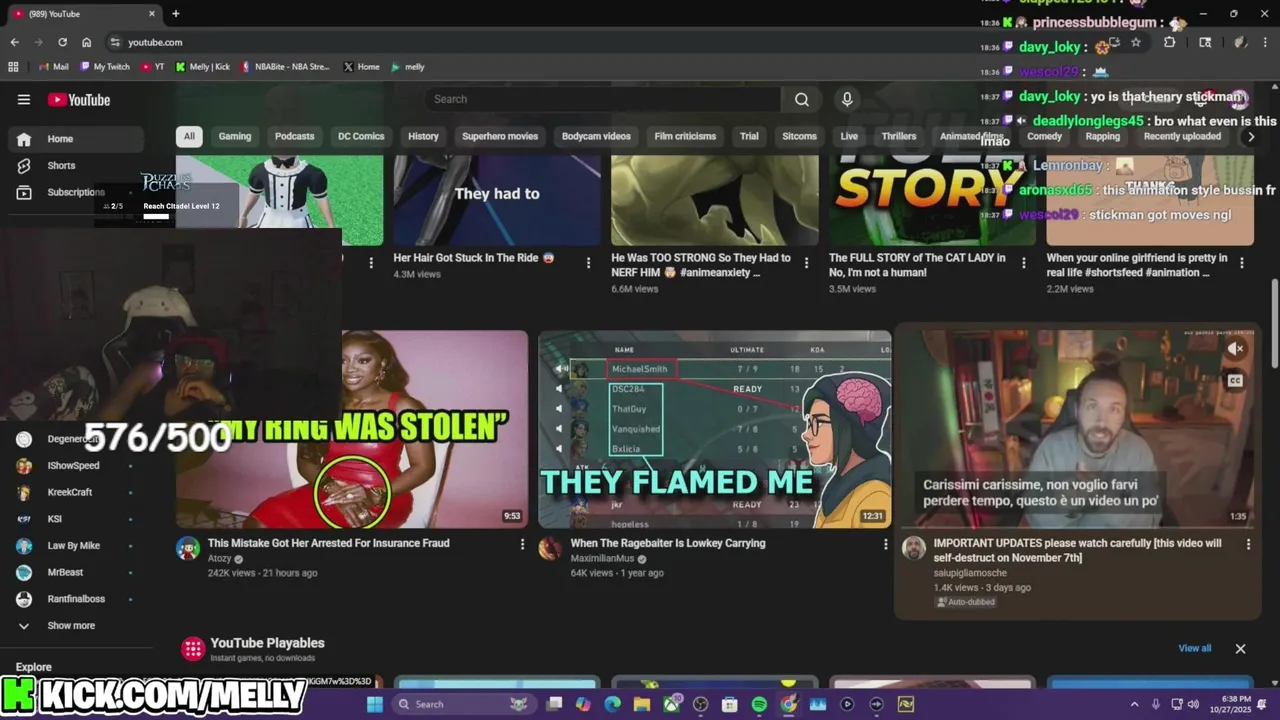Screen dimensions: 1280x720
Task: Open options menu for Insurance Fraud video
Action: [x=522, y=544]
